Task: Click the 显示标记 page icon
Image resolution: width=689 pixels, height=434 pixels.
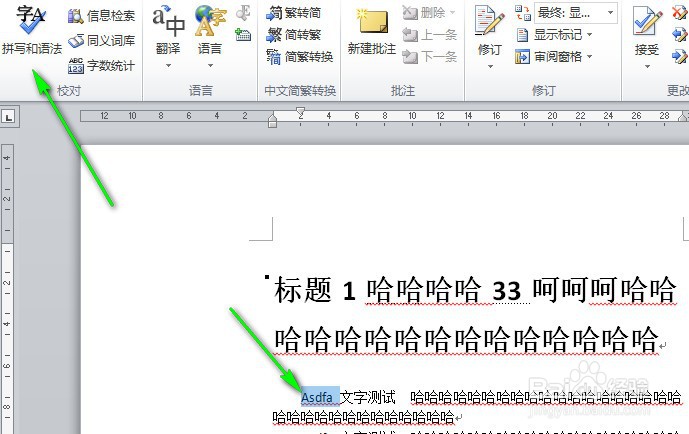Action: pyautogui.click(x=522, y=35)
